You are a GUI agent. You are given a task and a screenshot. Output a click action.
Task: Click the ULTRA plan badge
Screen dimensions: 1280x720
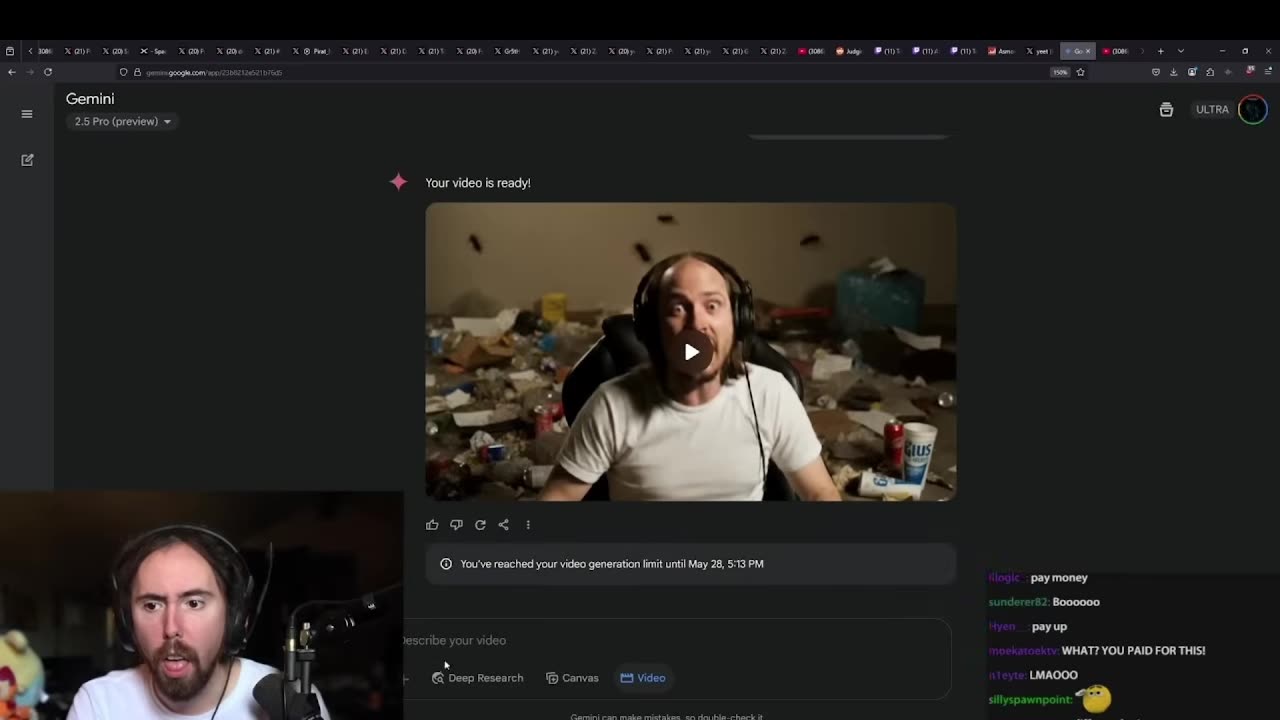click(1212, 110)
